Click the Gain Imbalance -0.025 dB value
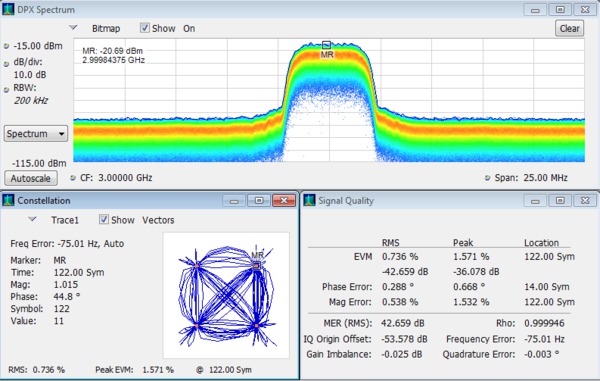The image size is (600, 381). (401, 355)
